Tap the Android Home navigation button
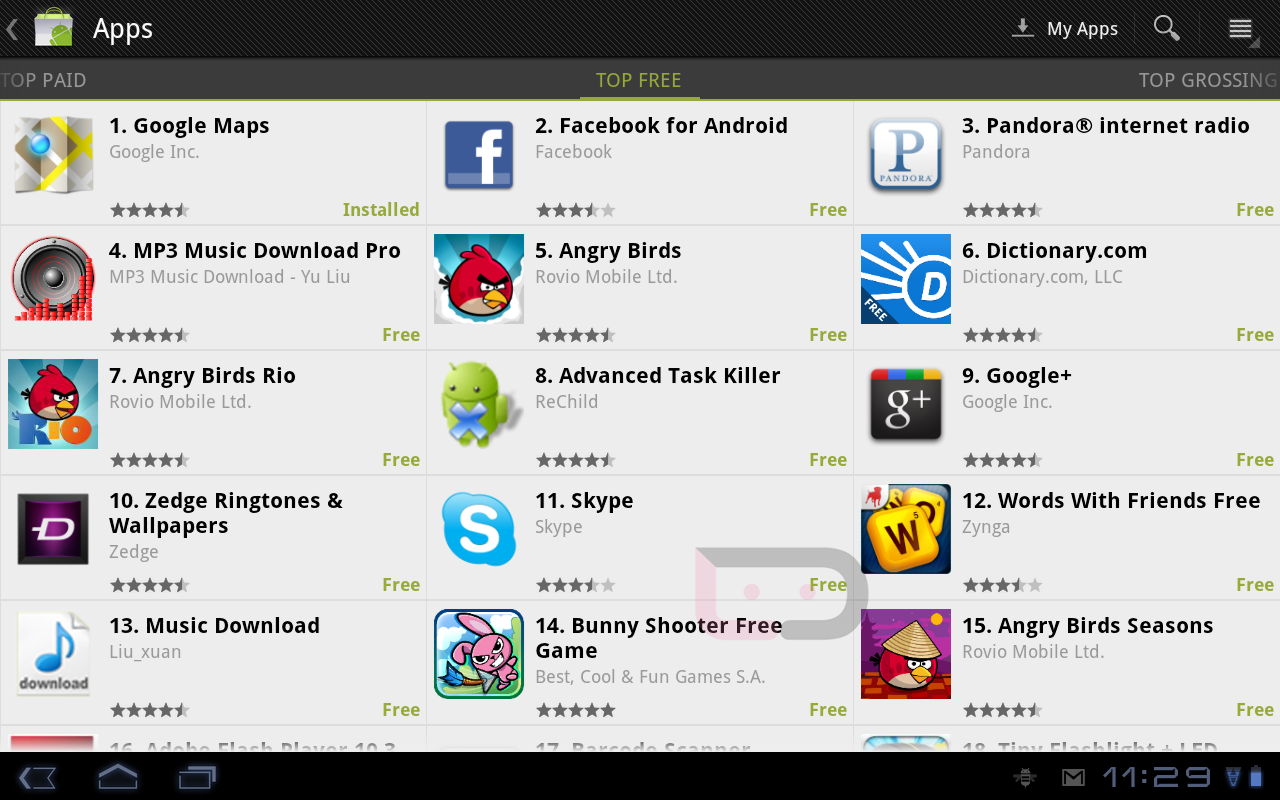Screen dimensions: 1280x800 (x=117, y=776)
